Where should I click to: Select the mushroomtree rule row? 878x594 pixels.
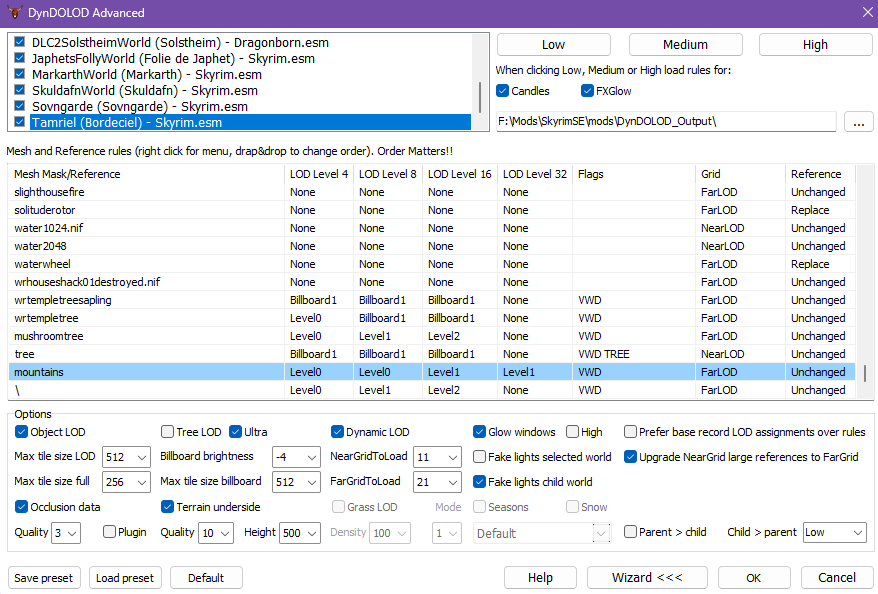[431, 336]
